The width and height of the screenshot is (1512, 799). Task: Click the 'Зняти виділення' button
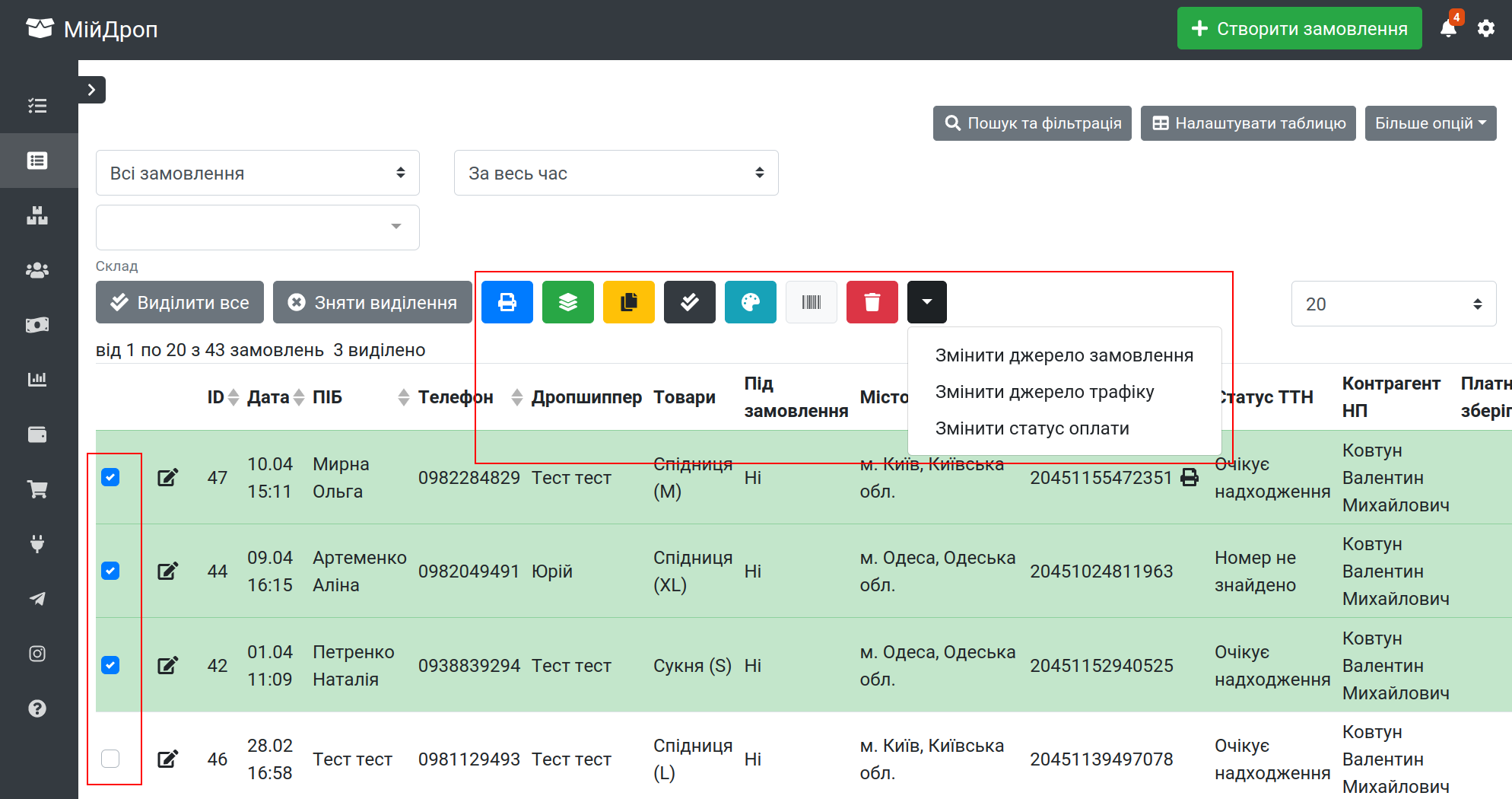click(372, 302)
